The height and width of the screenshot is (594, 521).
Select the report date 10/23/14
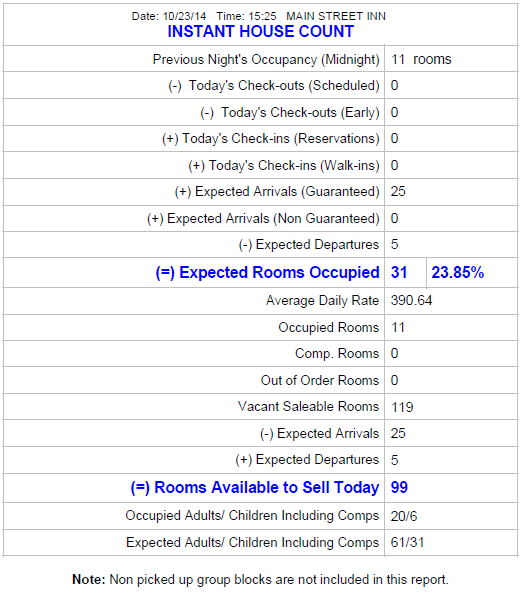point(185,16)
